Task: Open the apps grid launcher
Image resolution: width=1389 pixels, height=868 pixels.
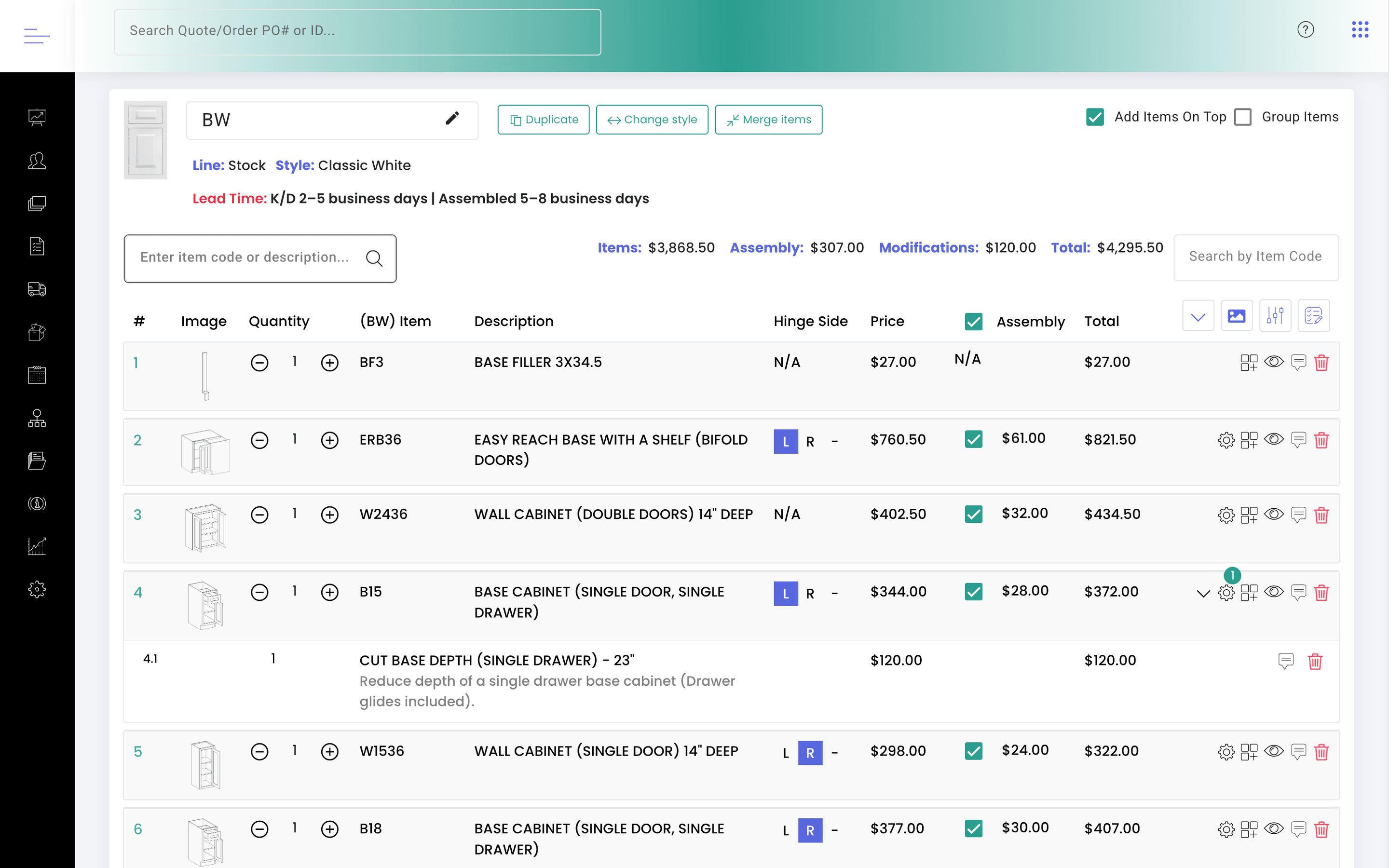Action: pyautogui.click(x=1360, y=29)
